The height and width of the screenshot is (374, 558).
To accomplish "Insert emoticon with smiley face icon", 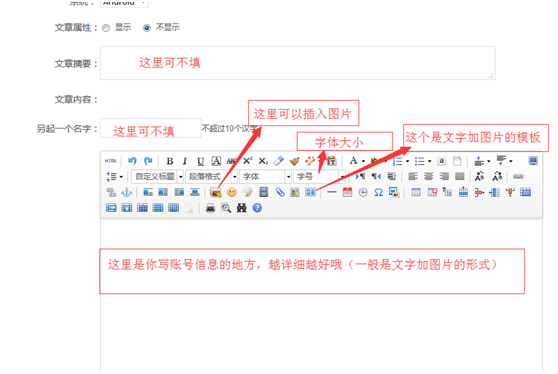I will tap(232, 193).
